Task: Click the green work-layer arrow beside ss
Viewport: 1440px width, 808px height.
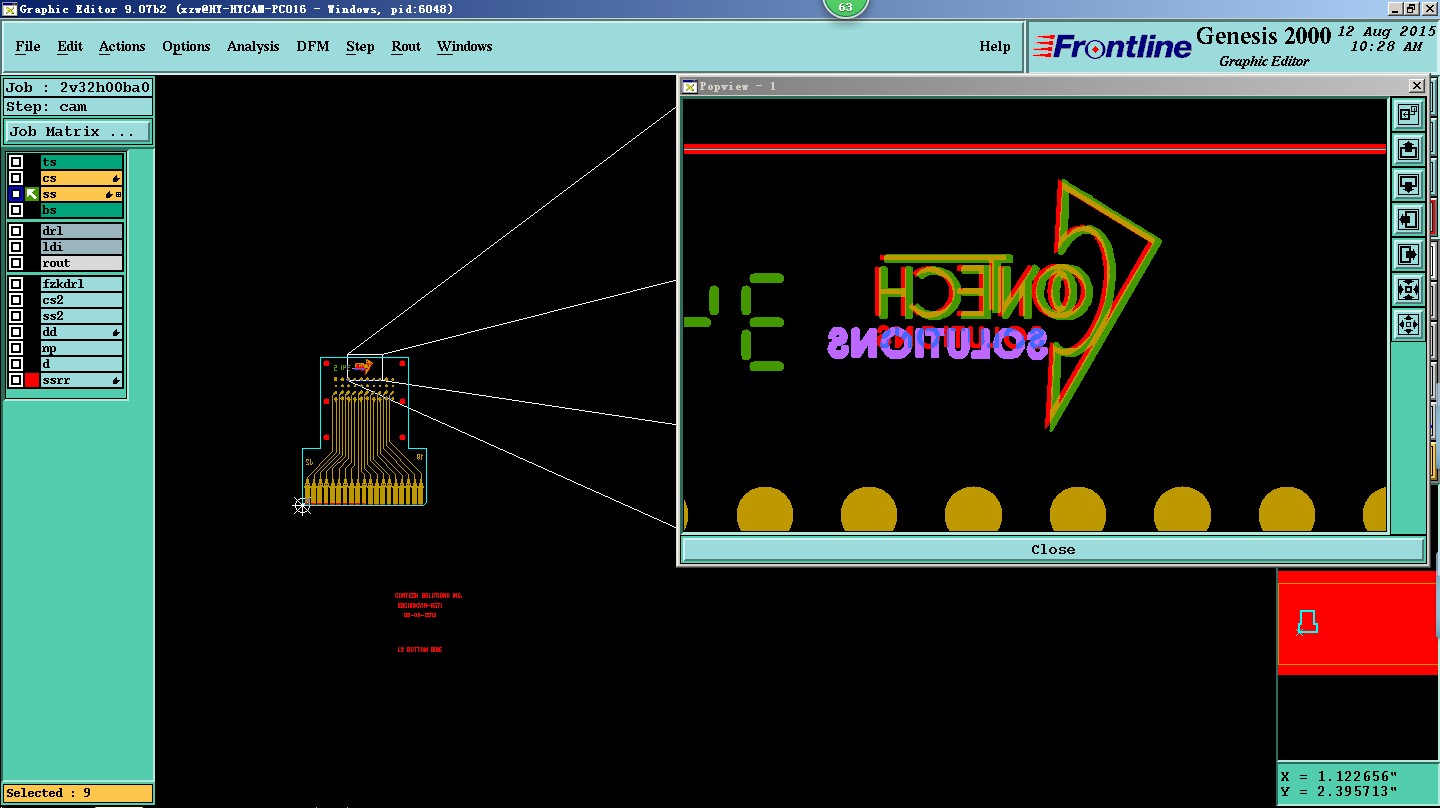Action: (x=32, y=194)
